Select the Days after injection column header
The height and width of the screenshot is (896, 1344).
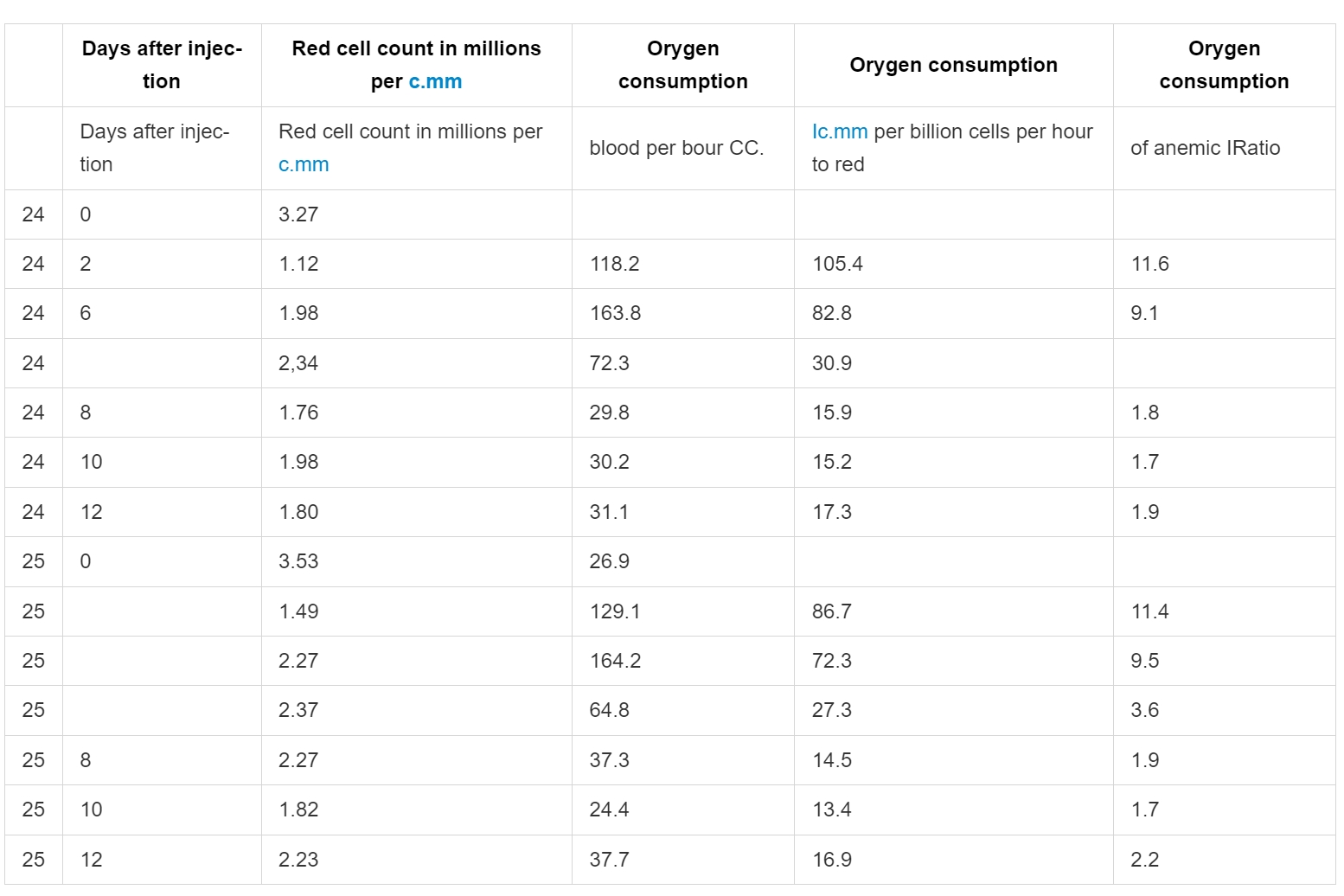coord(162,65)
